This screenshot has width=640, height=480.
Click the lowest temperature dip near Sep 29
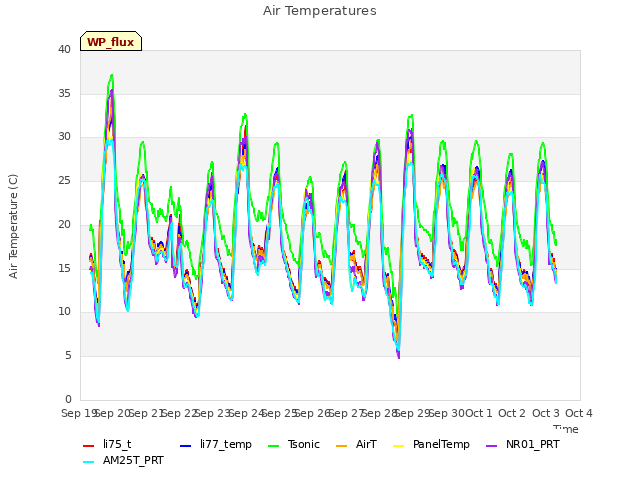click(398, 357)
